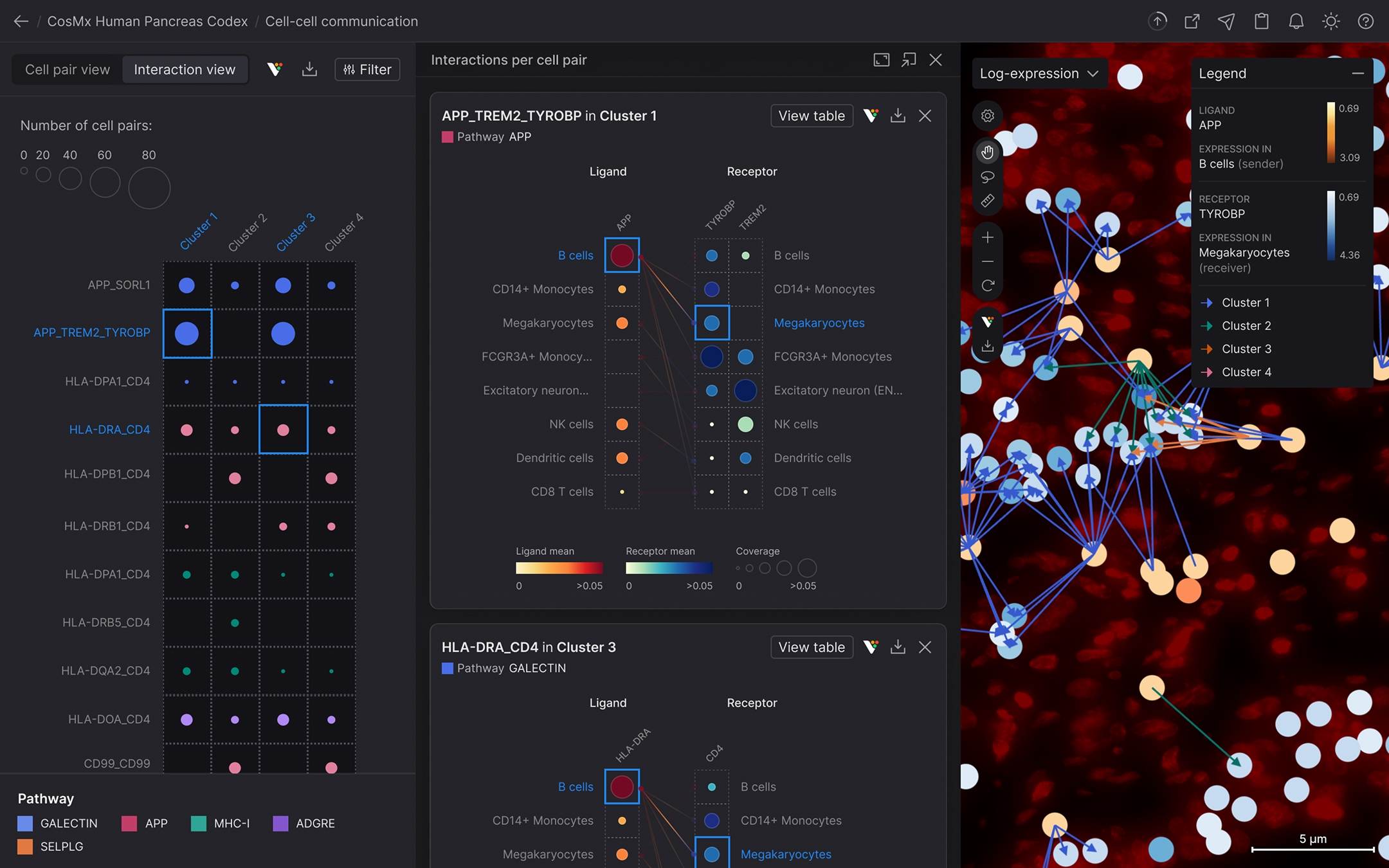
Task: Open CosMx Human Pancreas Codex breadcrumb
Action: (147, 21)
